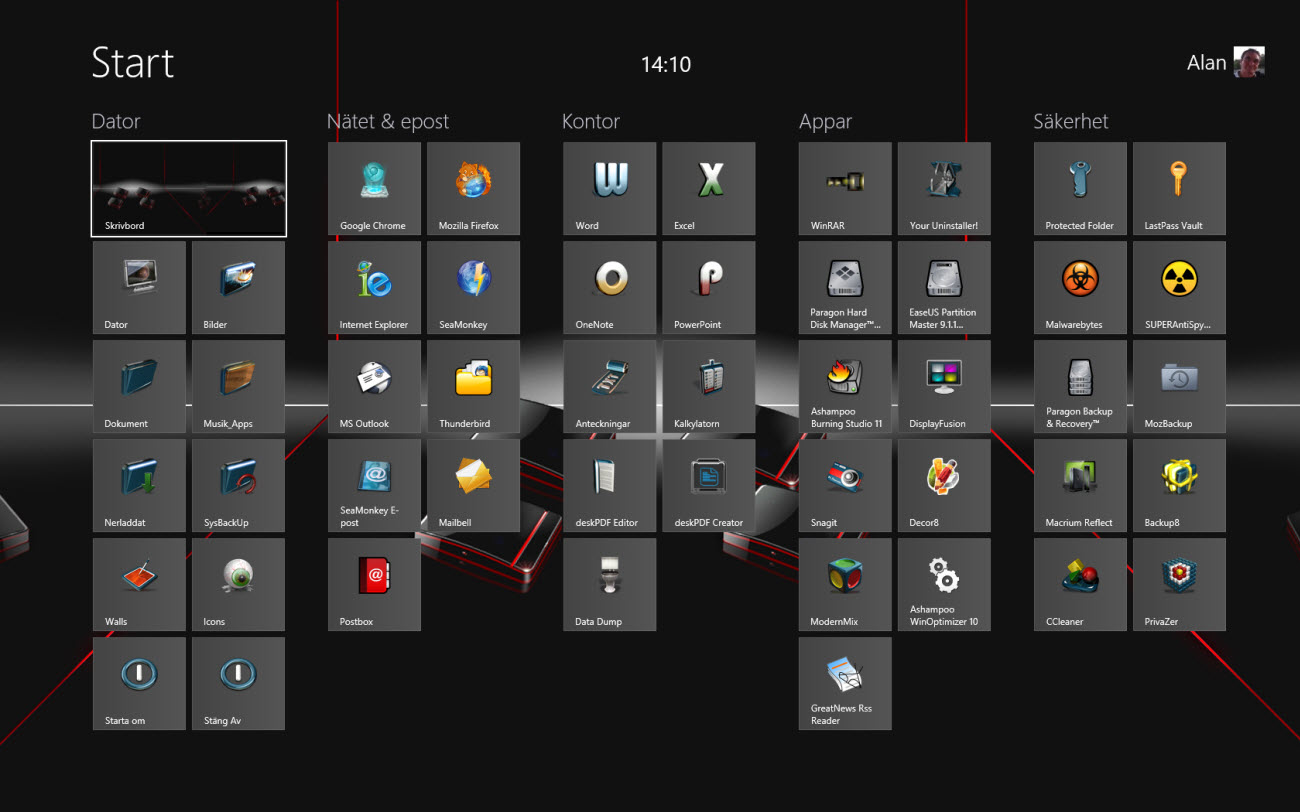Open GreatNews Rss Reader tile
1300x812 pixels.
[x=845, y=683]
